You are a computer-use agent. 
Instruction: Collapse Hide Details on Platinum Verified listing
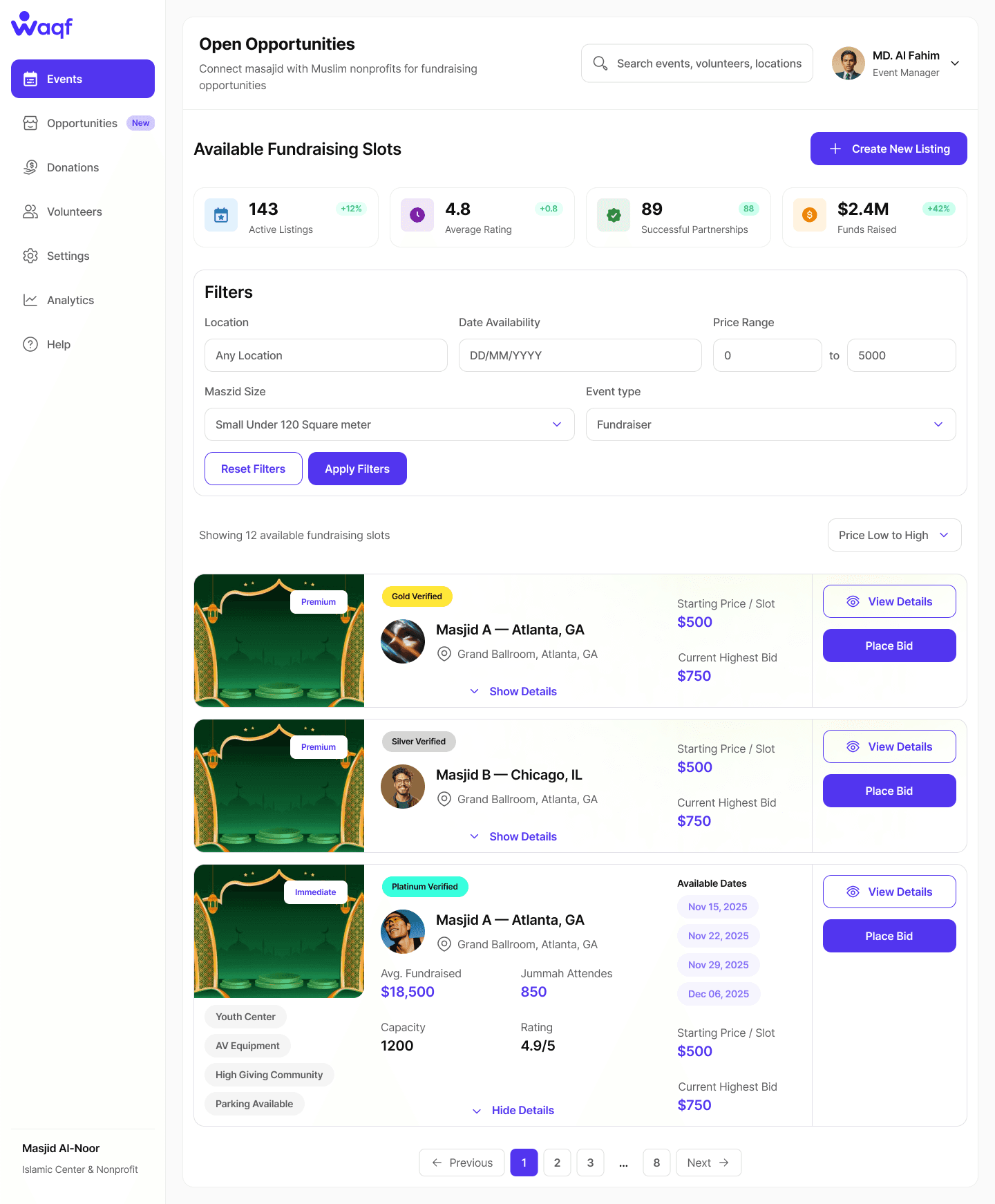coord(513,1110)
